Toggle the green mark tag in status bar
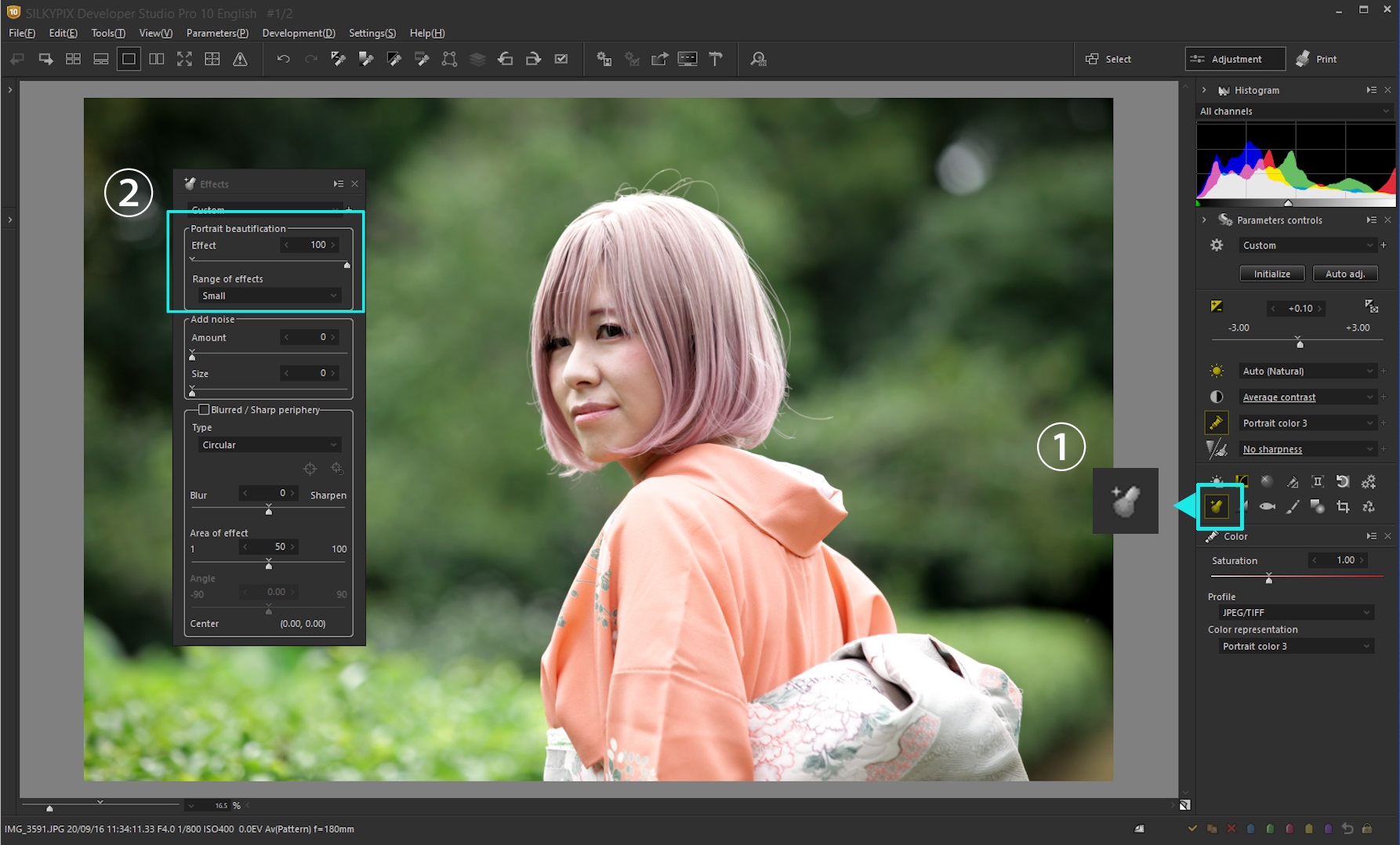Screen dimensions: 1400x845 (1270, 829)
